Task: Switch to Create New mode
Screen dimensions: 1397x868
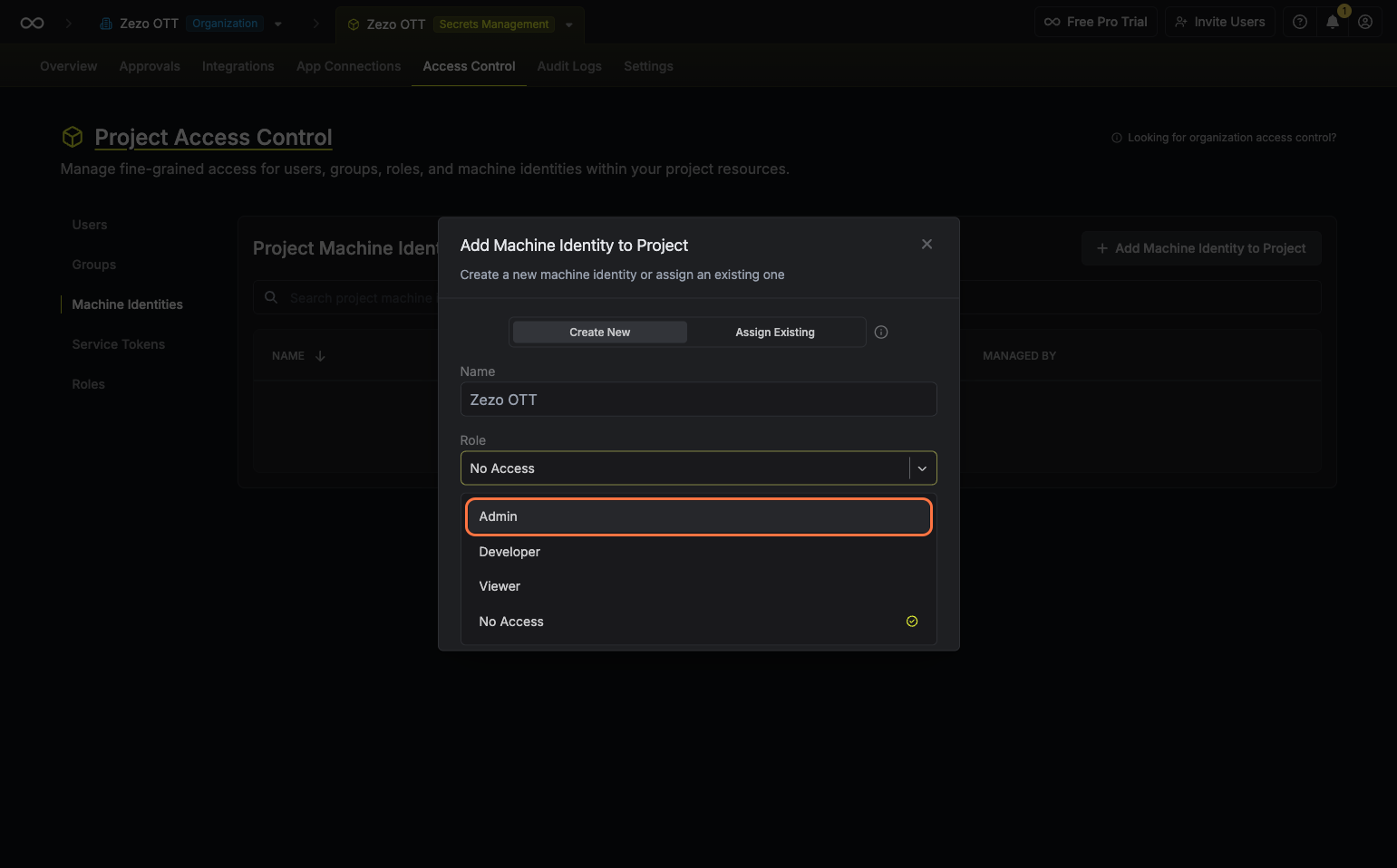Action: click(599, 333)
